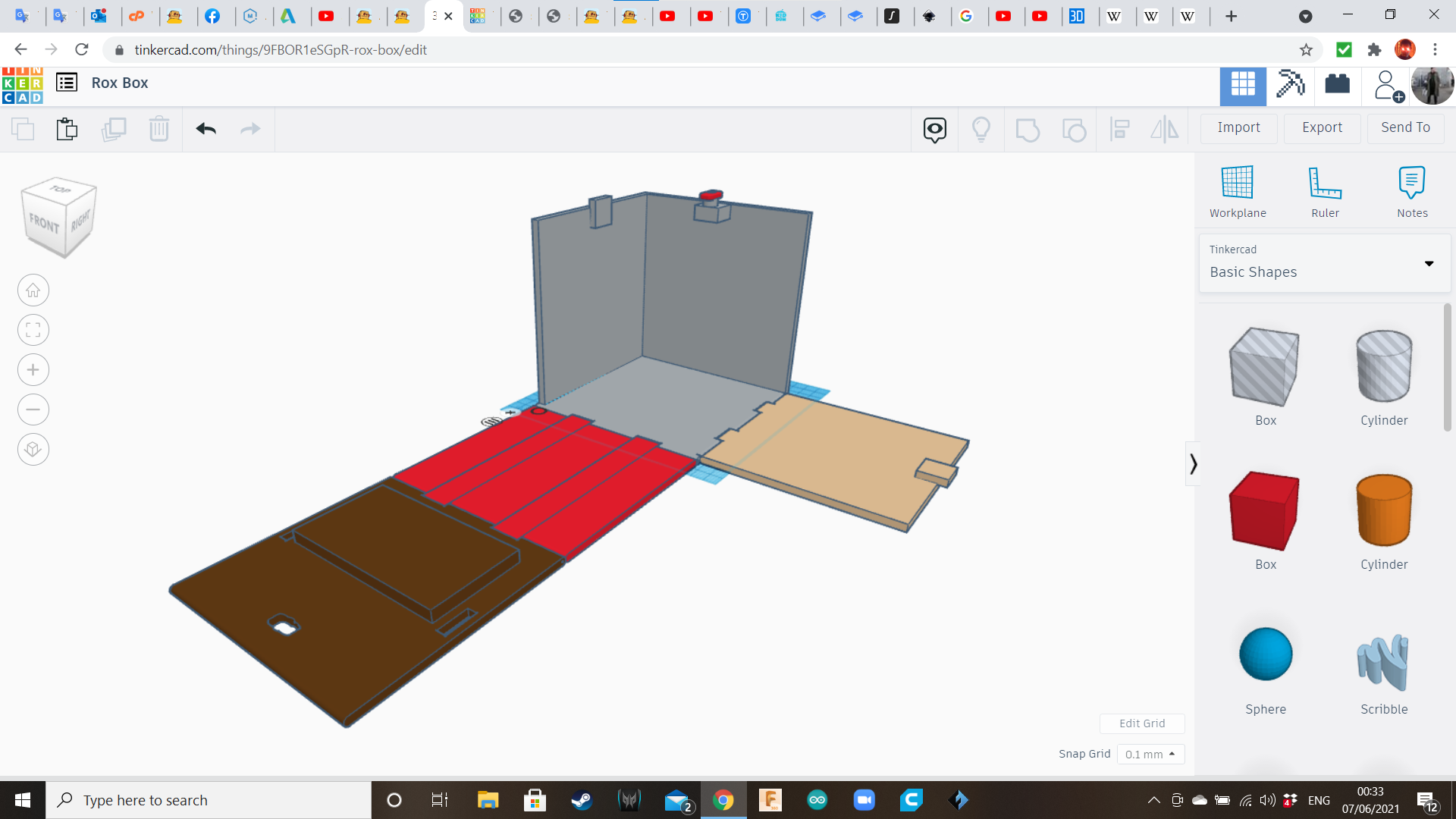The width and height of the screenshot is (1456, 819).
Task: Click the Undo arrow
Action: click(206, 129)
